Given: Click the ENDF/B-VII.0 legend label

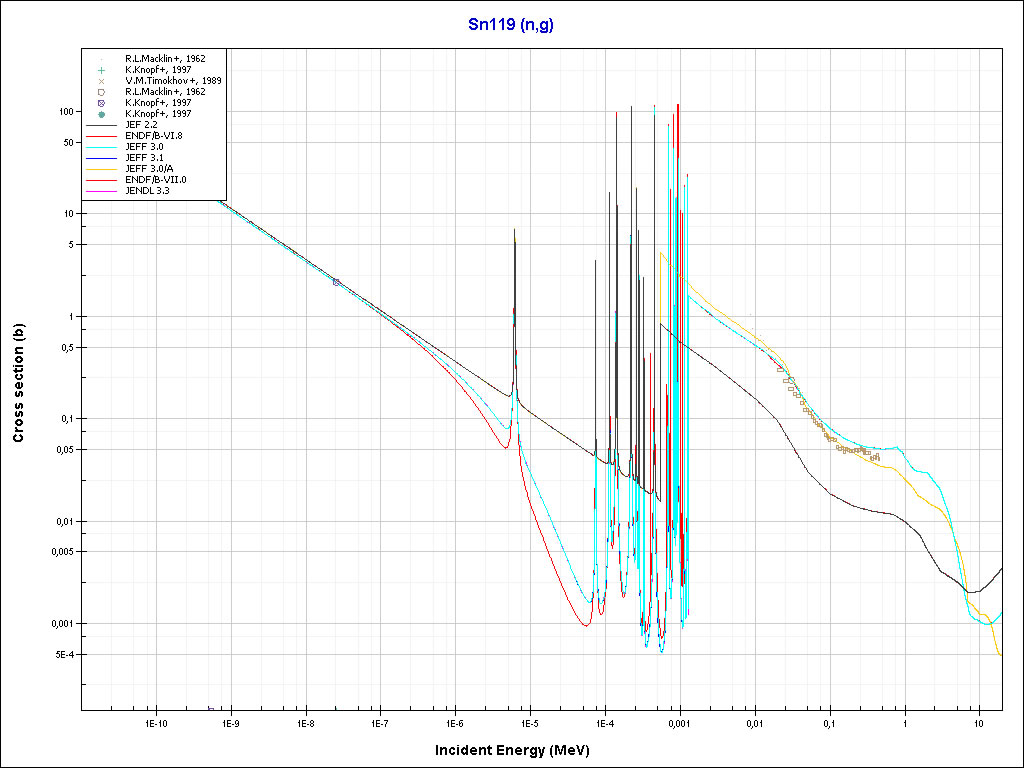Looking at the screenshot, I should pyautogui.click(x=155, y=180).
